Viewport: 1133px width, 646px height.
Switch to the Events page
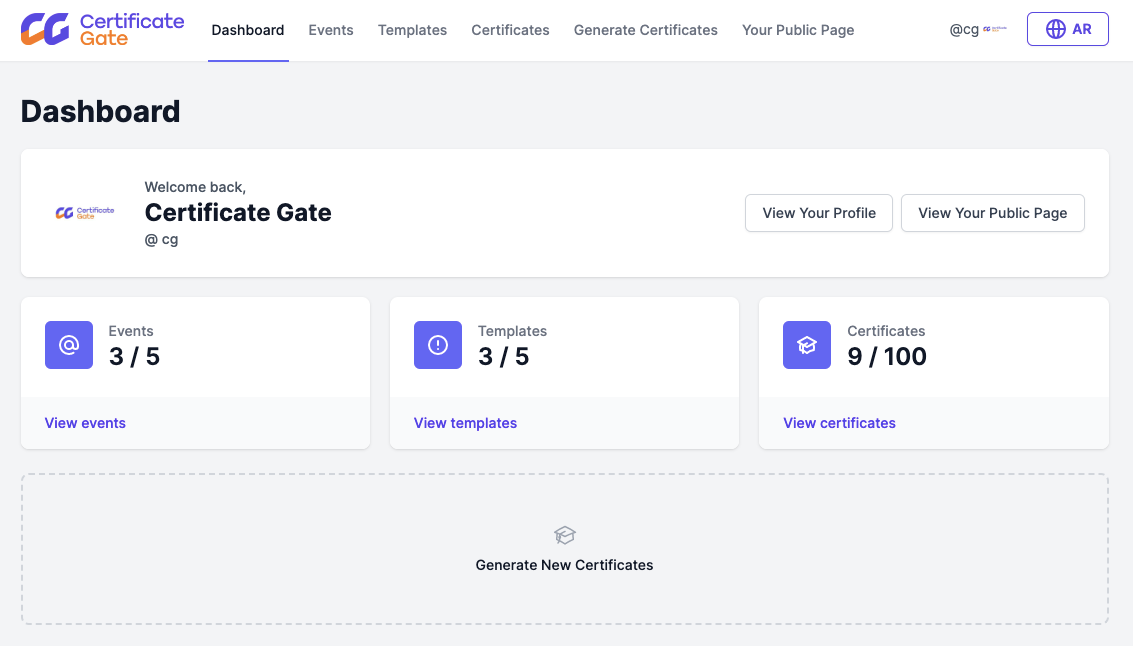point(330,30)
